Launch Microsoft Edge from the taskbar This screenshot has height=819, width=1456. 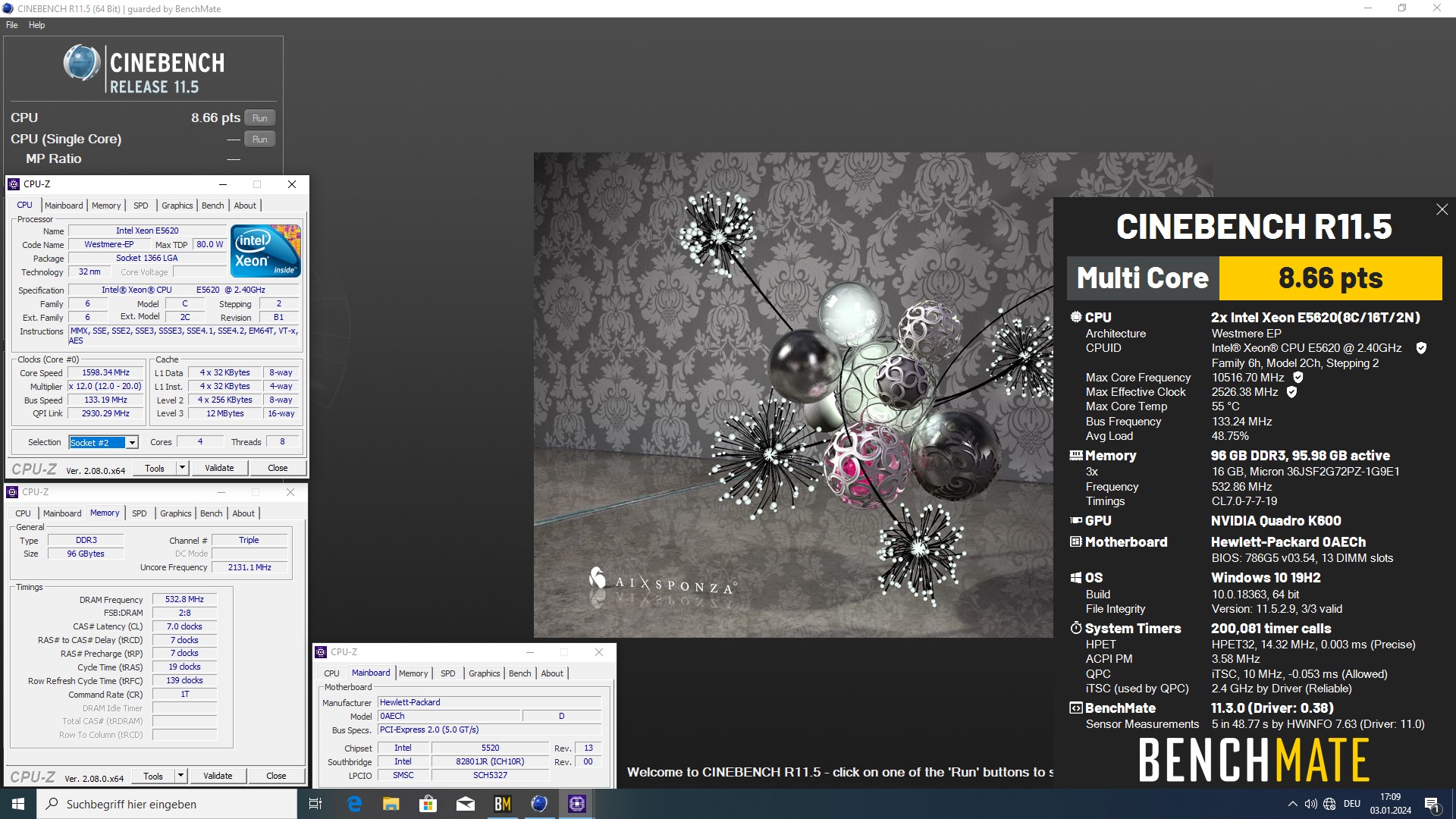click(354, 804)
